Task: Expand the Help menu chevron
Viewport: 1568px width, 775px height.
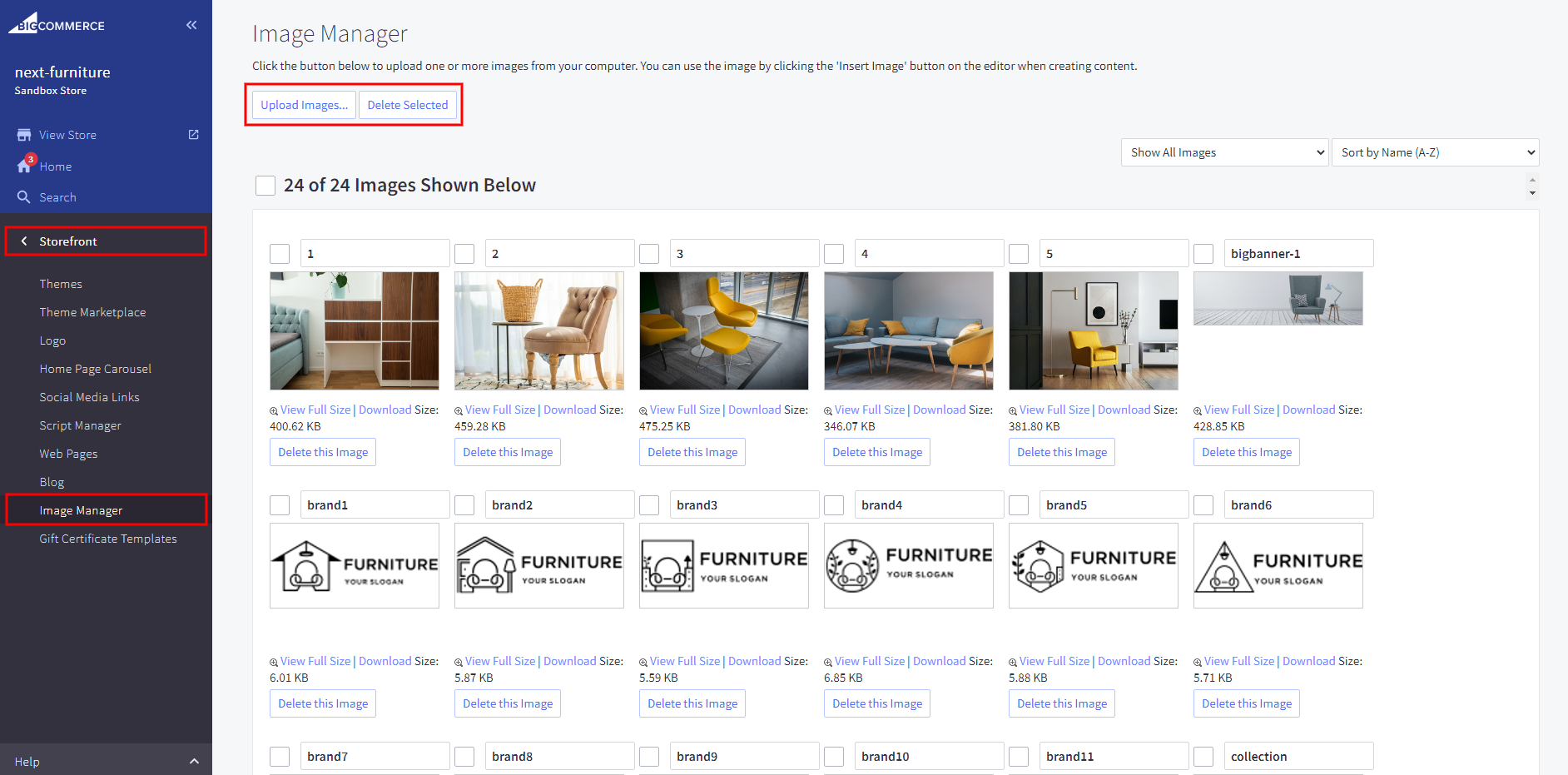Action: [x=194, y=761]
